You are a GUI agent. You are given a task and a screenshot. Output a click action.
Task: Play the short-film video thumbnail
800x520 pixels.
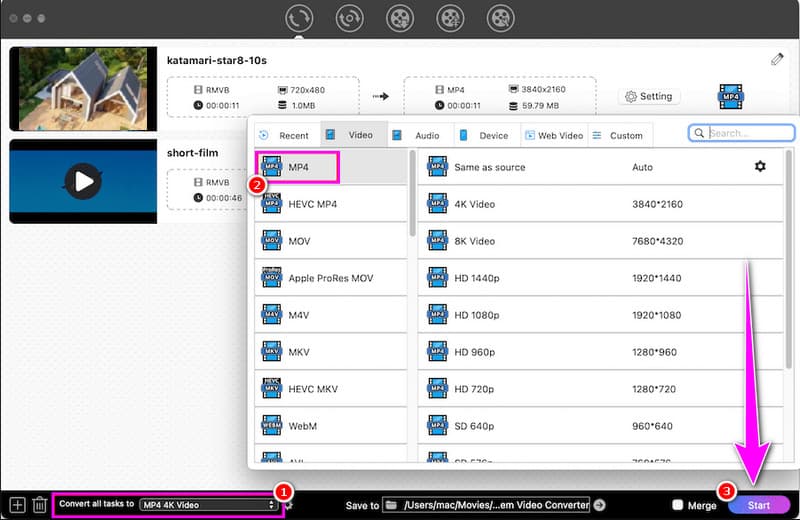pyautogui.click(x=83, y=181)
